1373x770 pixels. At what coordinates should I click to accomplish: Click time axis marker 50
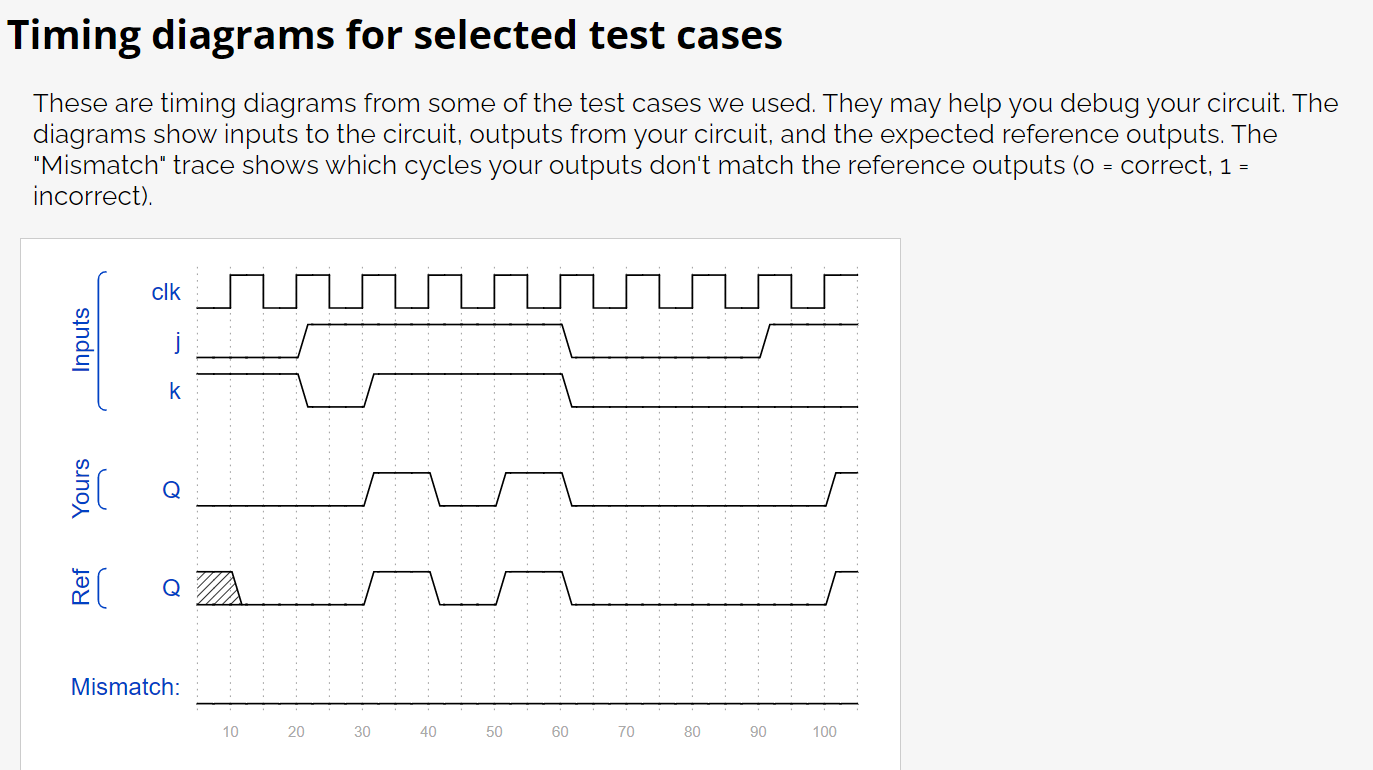pos(494,732)
